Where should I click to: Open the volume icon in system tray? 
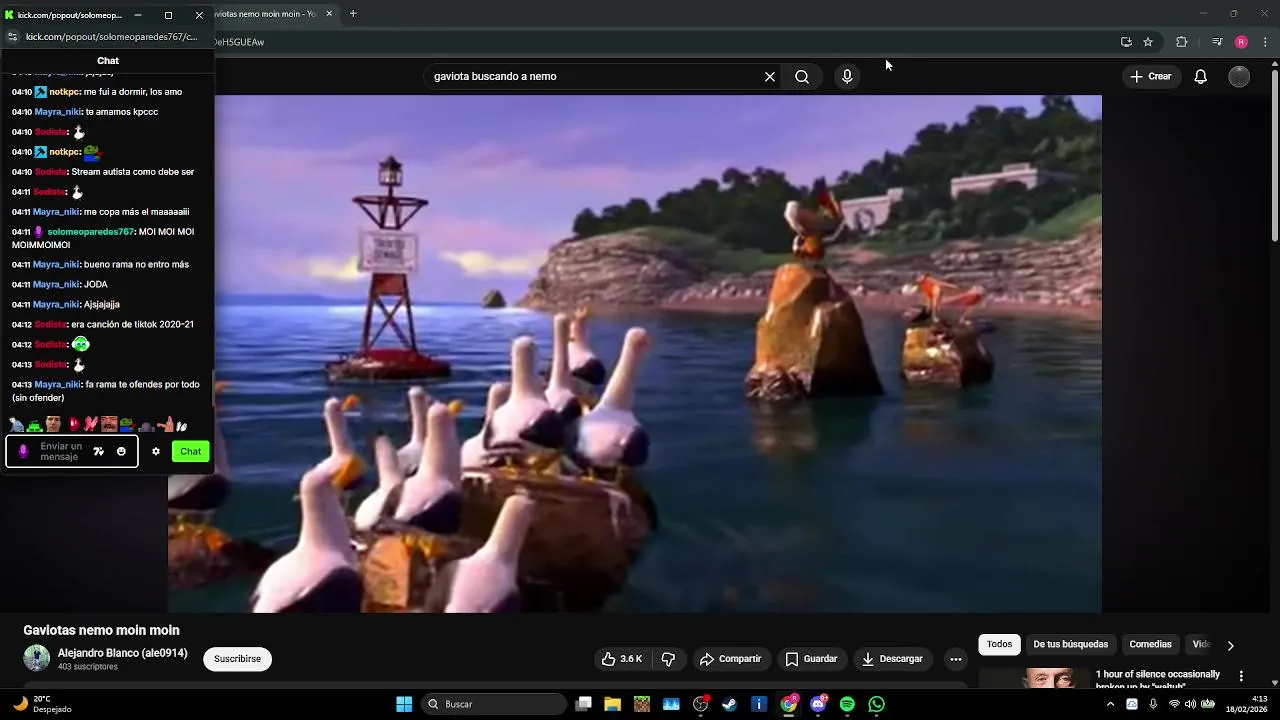click(x=1190, y=704)
